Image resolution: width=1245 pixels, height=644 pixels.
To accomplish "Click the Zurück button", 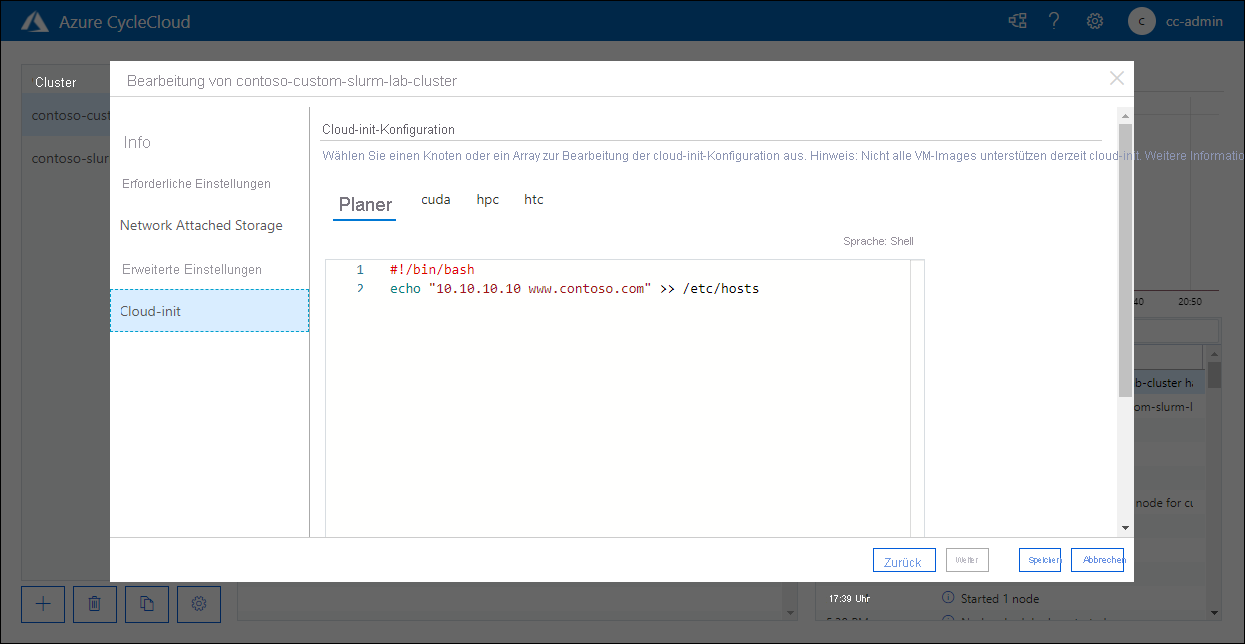I will click(904, 560).
